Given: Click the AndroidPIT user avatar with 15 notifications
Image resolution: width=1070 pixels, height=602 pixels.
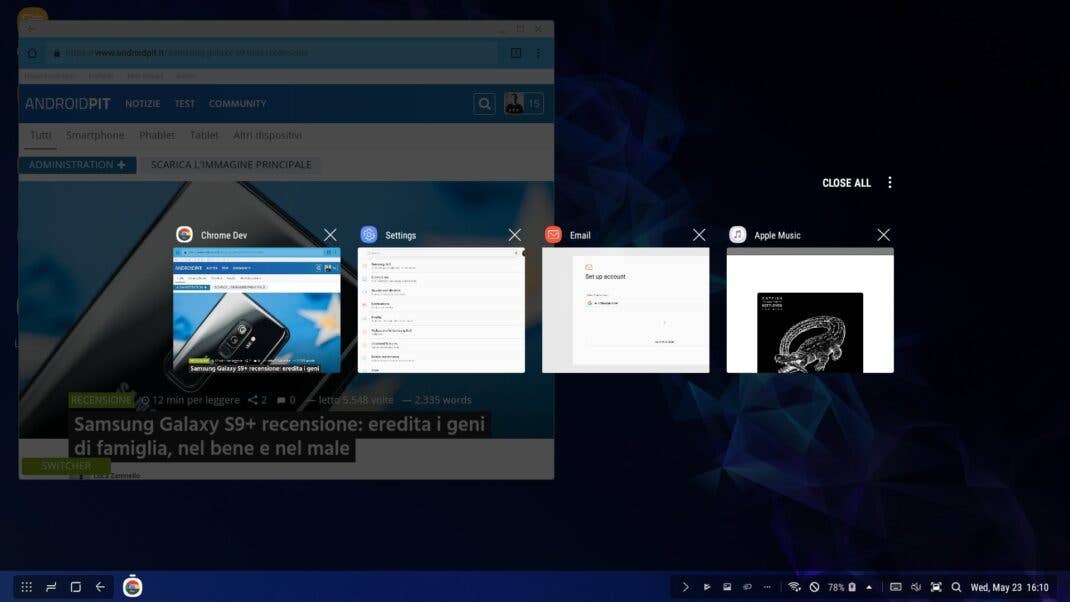Looking at the screenshot, I should tap(515, 103).
